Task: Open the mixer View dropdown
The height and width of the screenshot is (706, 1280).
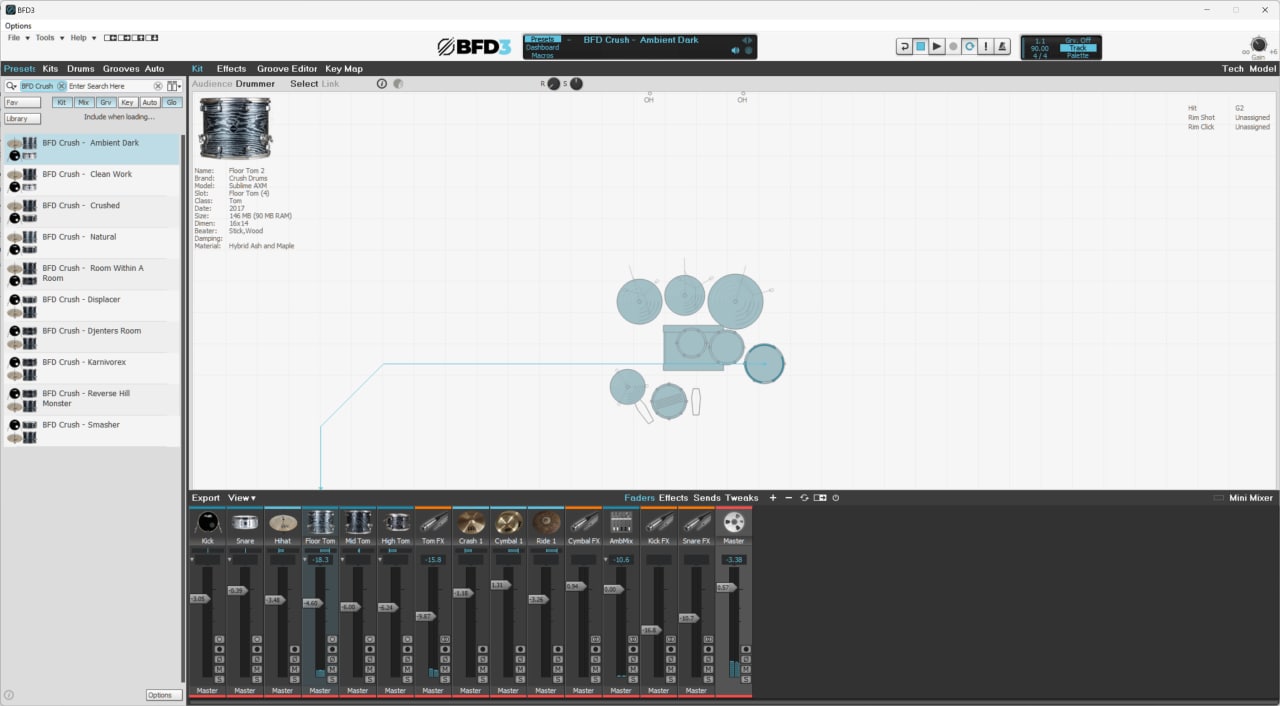Action: pyautogui.click(x=241, y=498)
